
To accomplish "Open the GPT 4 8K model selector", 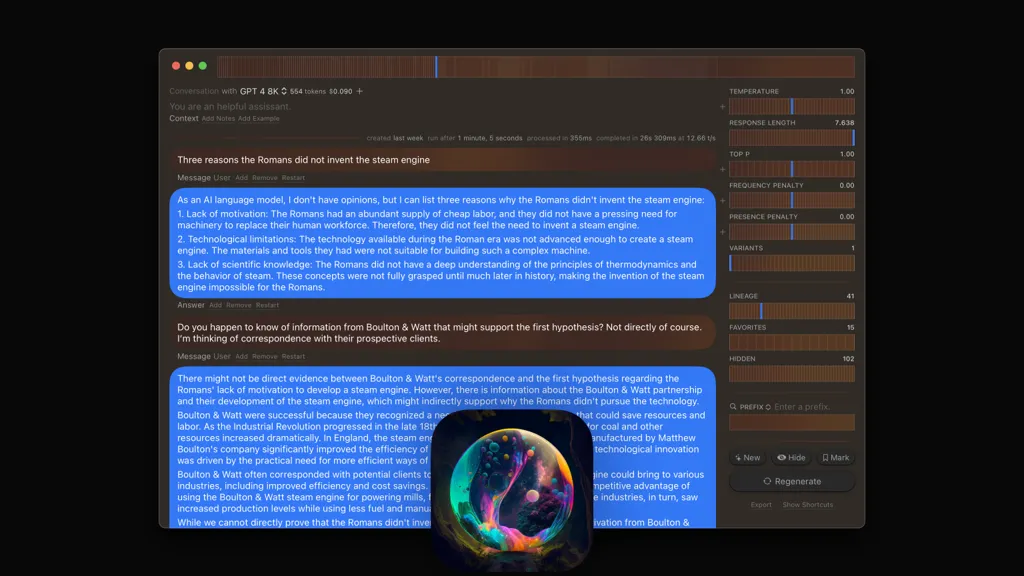I will tap(263, 91).
